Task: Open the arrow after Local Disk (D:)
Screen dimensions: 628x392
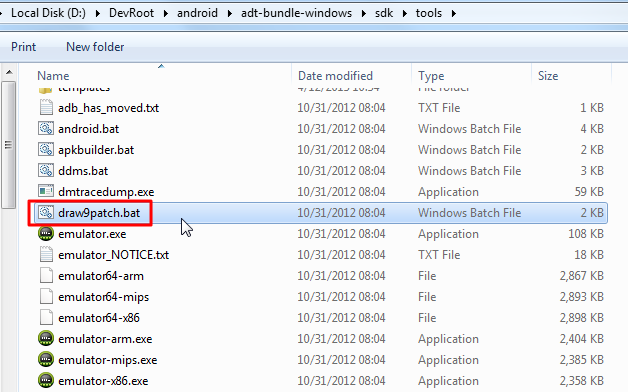Action: (x=98, y=13)
